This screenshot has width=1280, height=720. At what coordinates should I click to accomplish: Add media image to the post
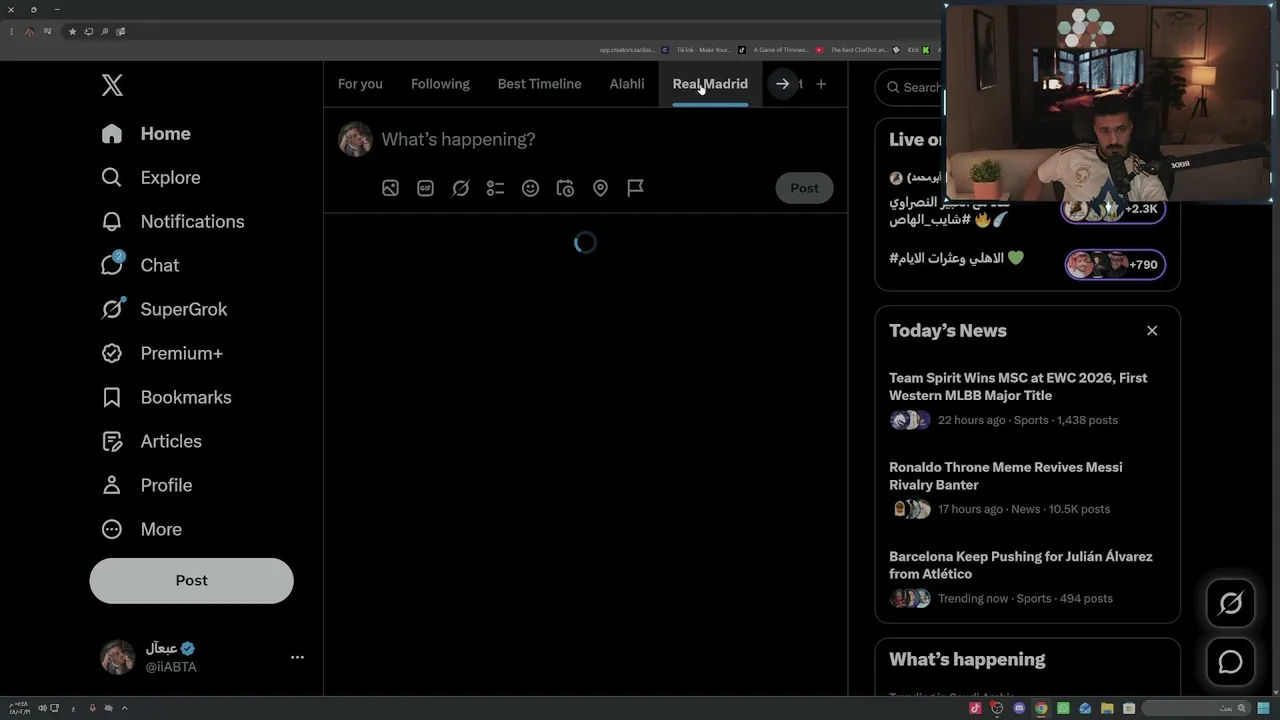(390, 188)
